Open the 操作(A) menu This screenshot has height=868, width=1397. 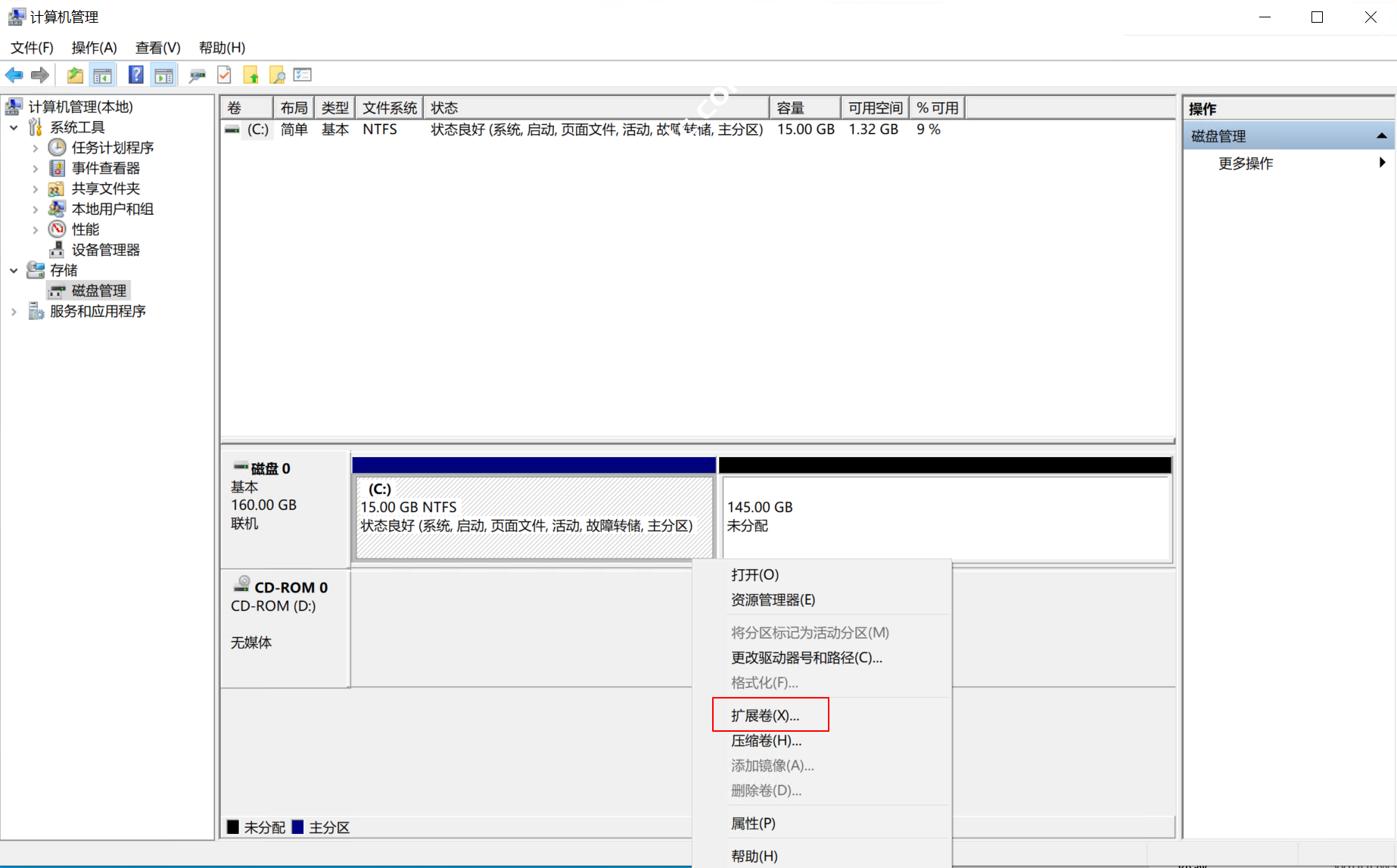click(94, 48)
